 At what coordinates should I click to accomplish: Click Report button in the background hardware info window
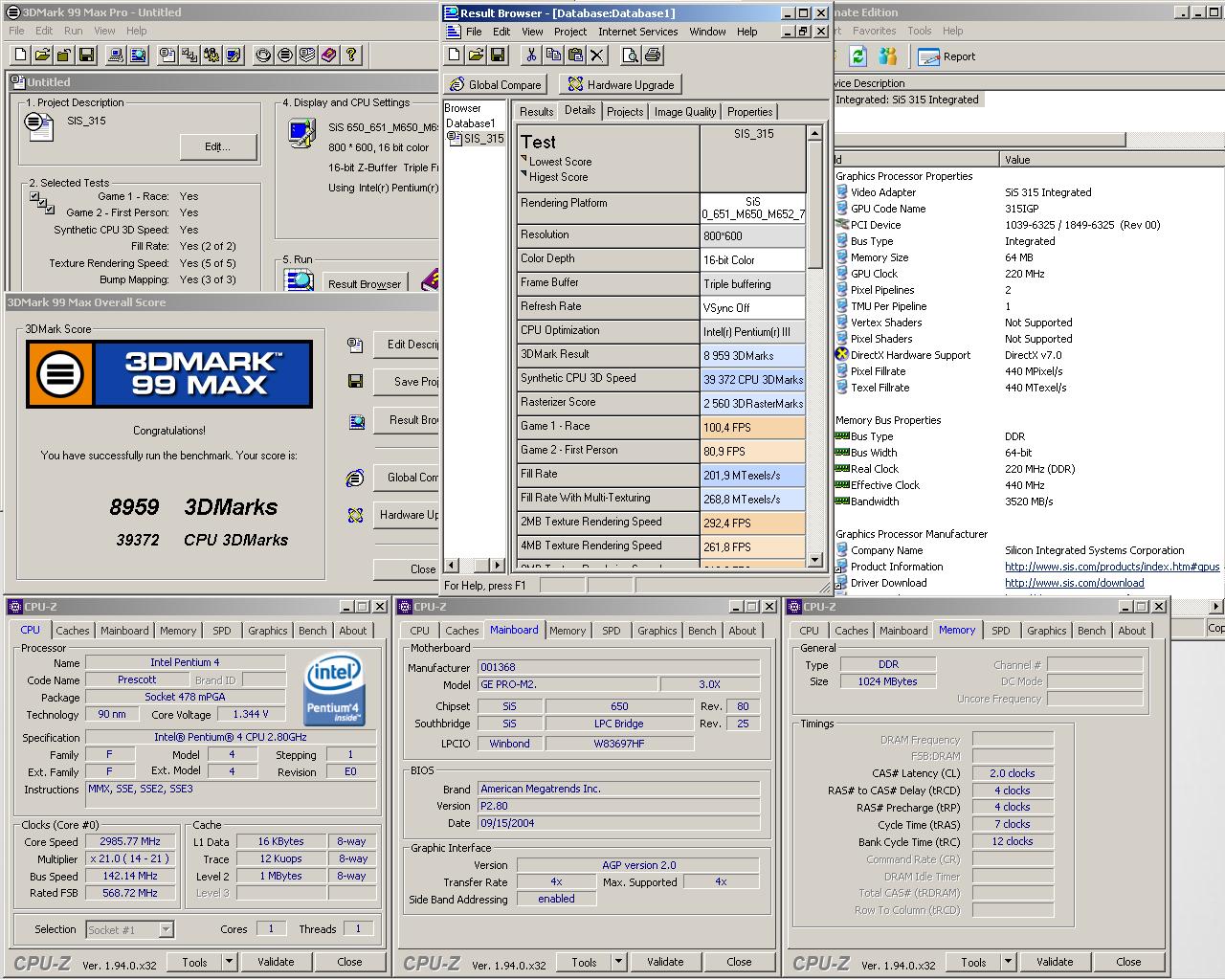pyautogui.click(x=948, y=56)
